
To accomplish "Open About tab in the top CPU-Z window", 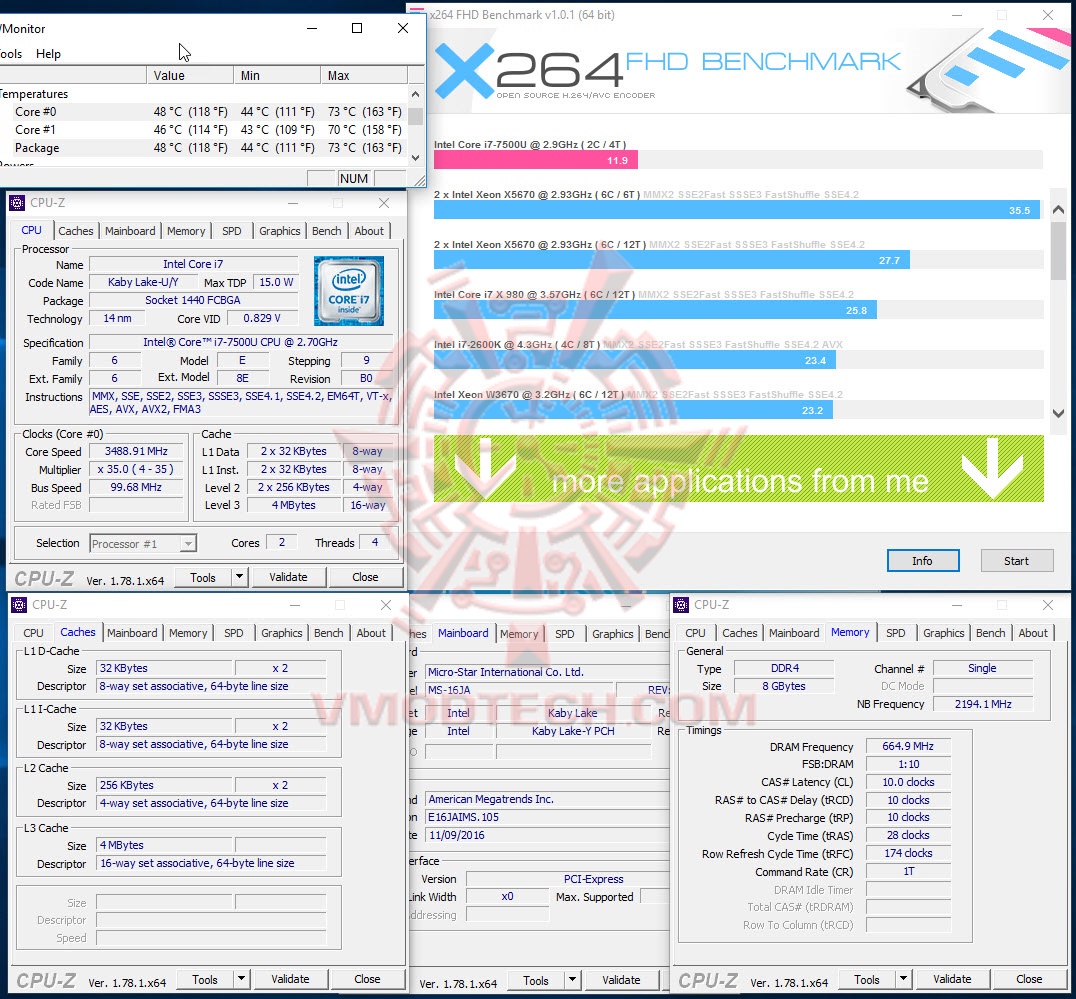I will (369, 231).
